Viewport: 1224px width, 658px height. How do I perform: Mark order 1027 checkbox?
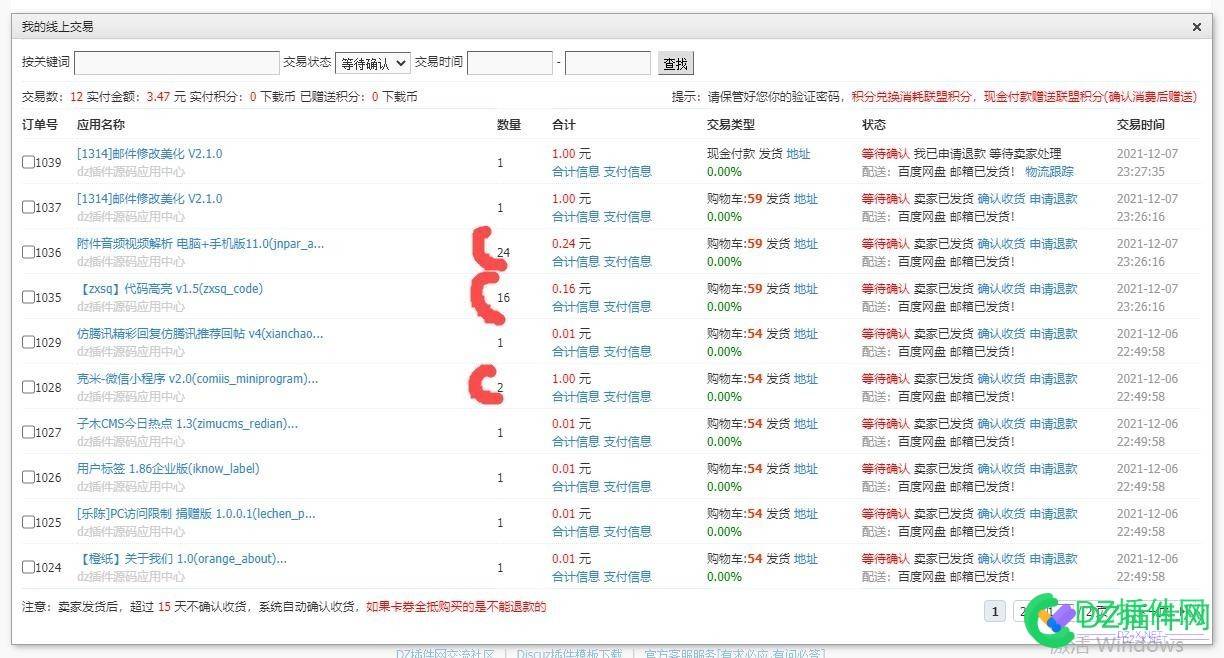point(29,432)
